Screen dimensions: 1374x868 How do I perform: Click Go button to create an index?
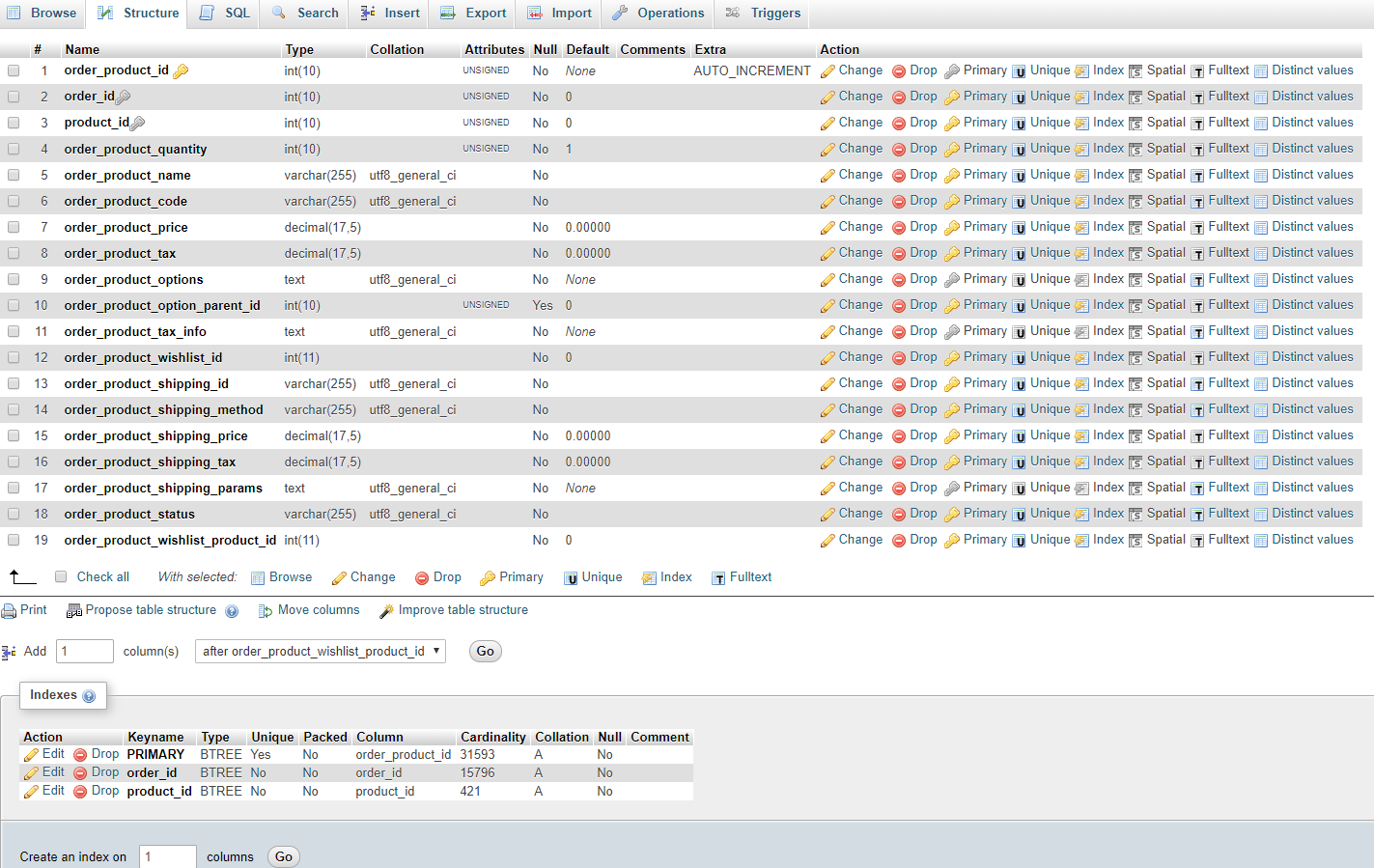click(x=284, y=856)
